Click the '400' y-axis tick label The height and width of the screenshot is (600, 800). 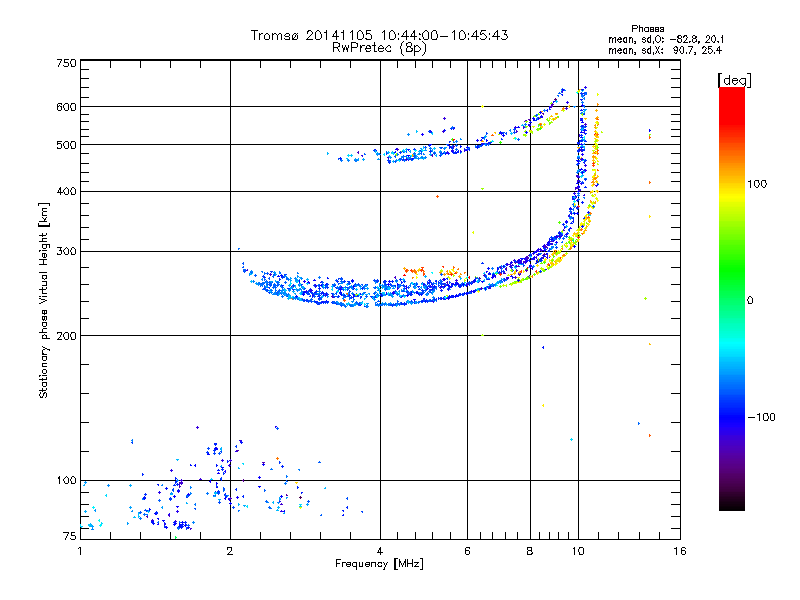click(x=67, y=191)
